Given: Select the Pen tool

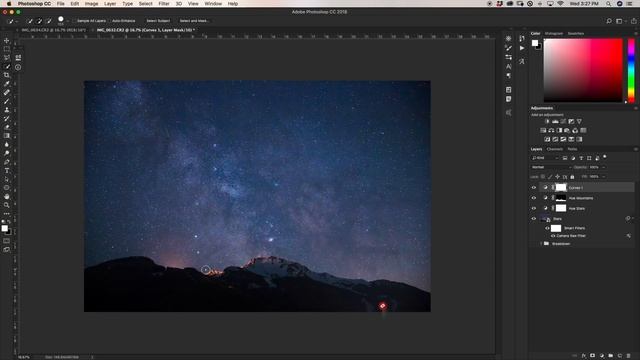Looking at the screenshot, I should tap(7, 162).
